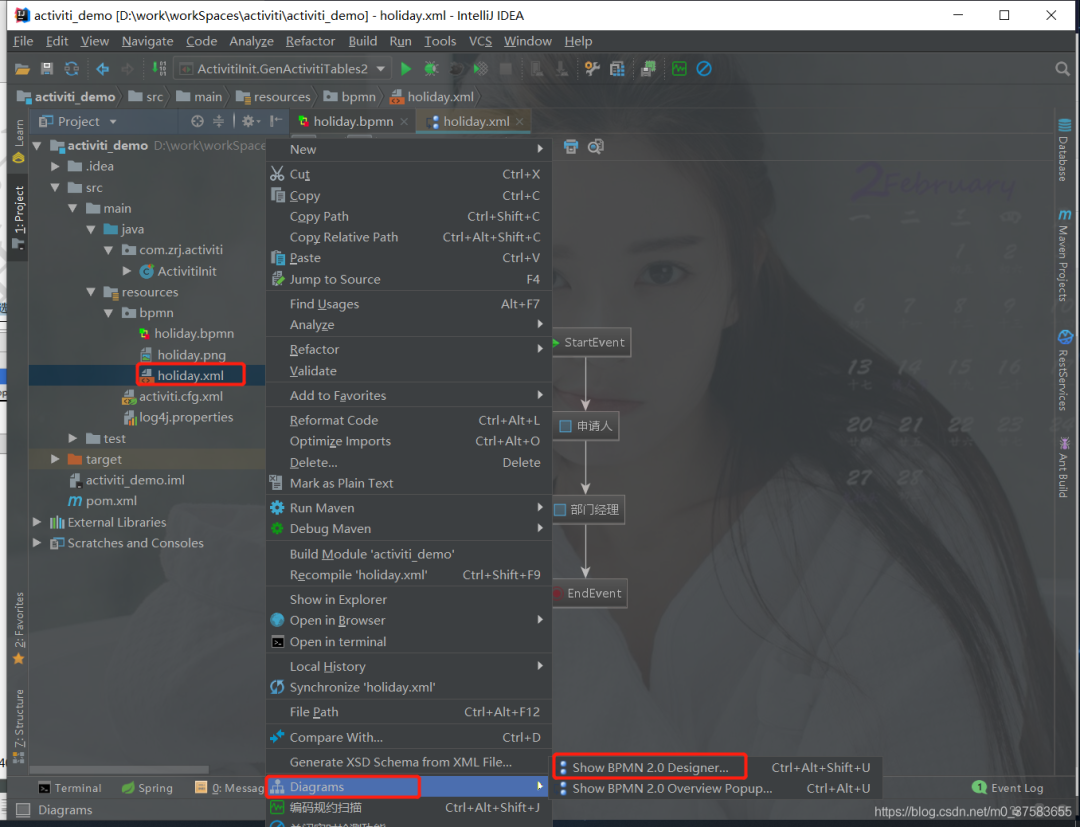Click the Back navigation arrow icon
The height and width of the screenshot is (827, 1080).
(103, 69)
